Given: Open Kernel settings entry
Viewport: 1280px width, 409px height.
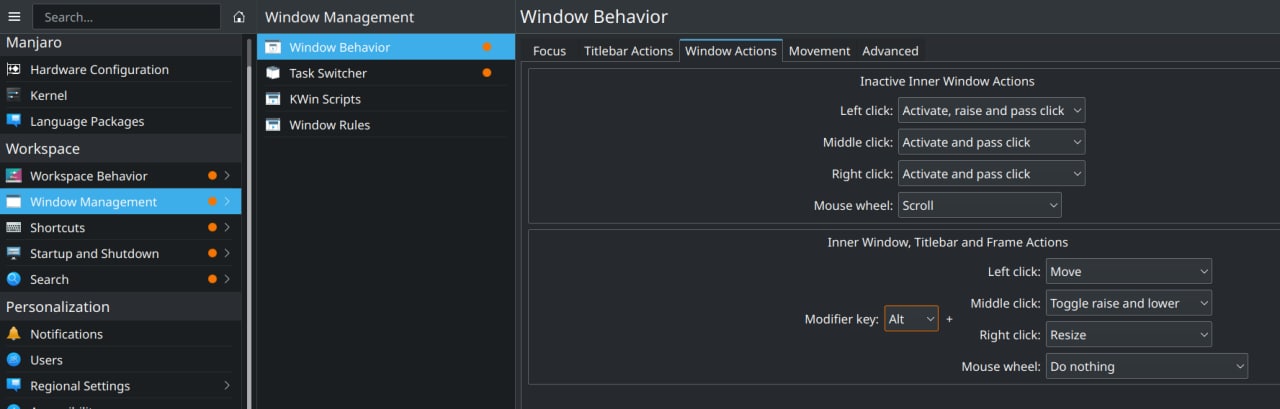Looking at the screenshot, I should [x=121, y=96].
